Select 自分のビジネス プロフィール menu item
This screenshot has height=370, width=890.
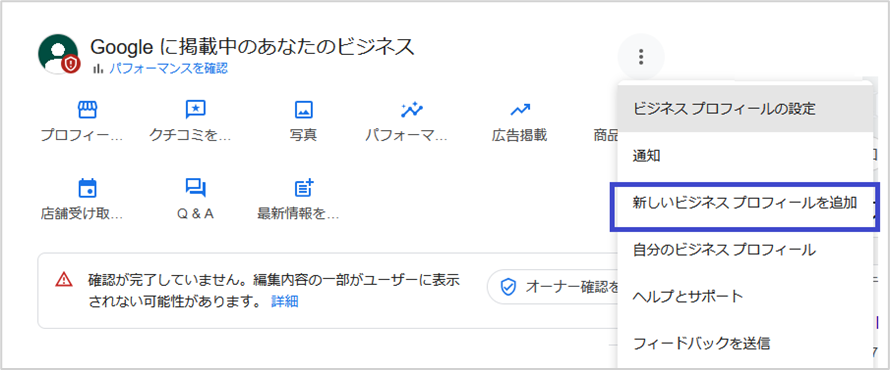click(745, 250)
